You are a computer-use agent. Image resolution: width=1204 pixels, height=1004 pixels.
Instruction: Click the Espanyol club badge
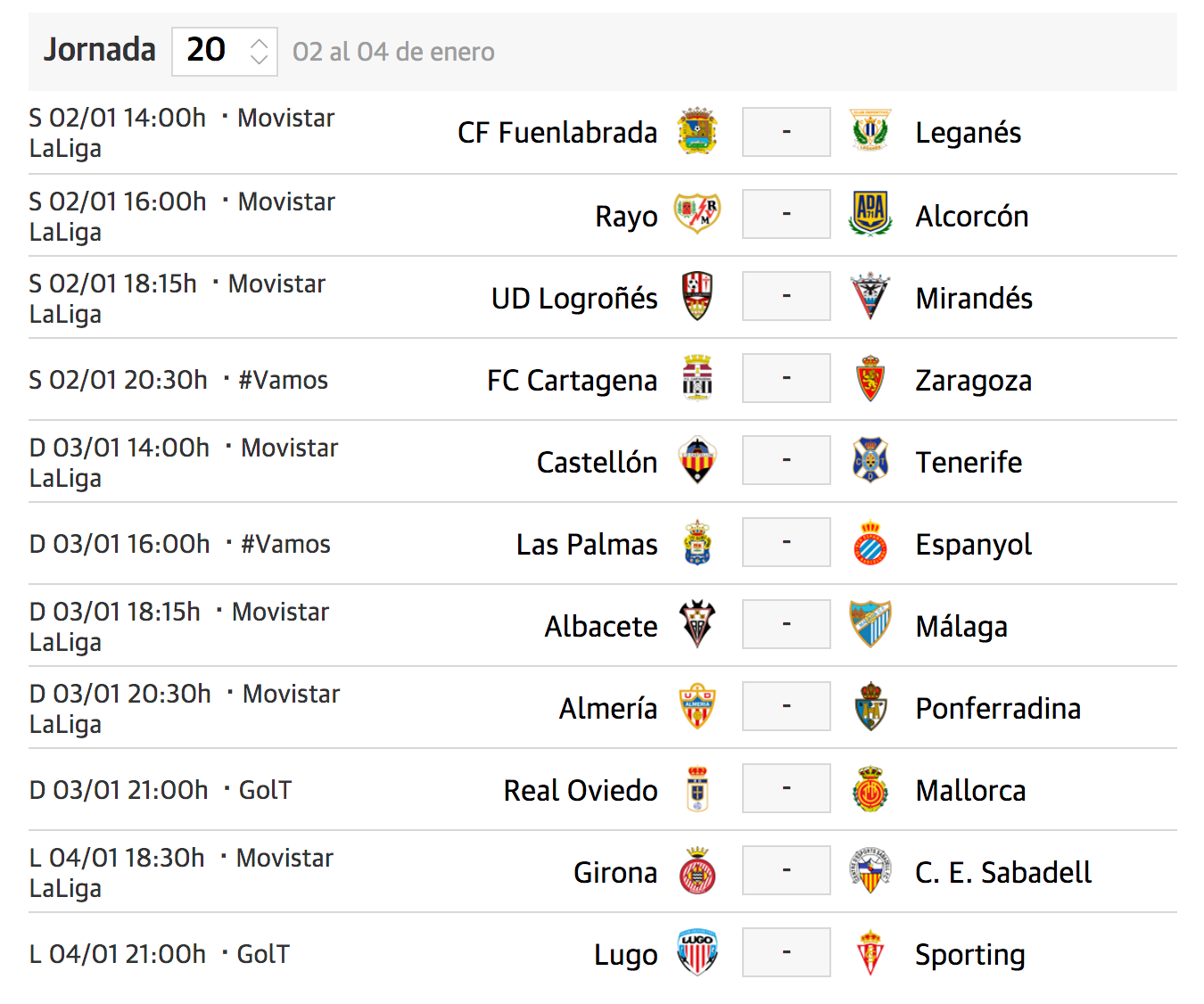click(870, 542)
